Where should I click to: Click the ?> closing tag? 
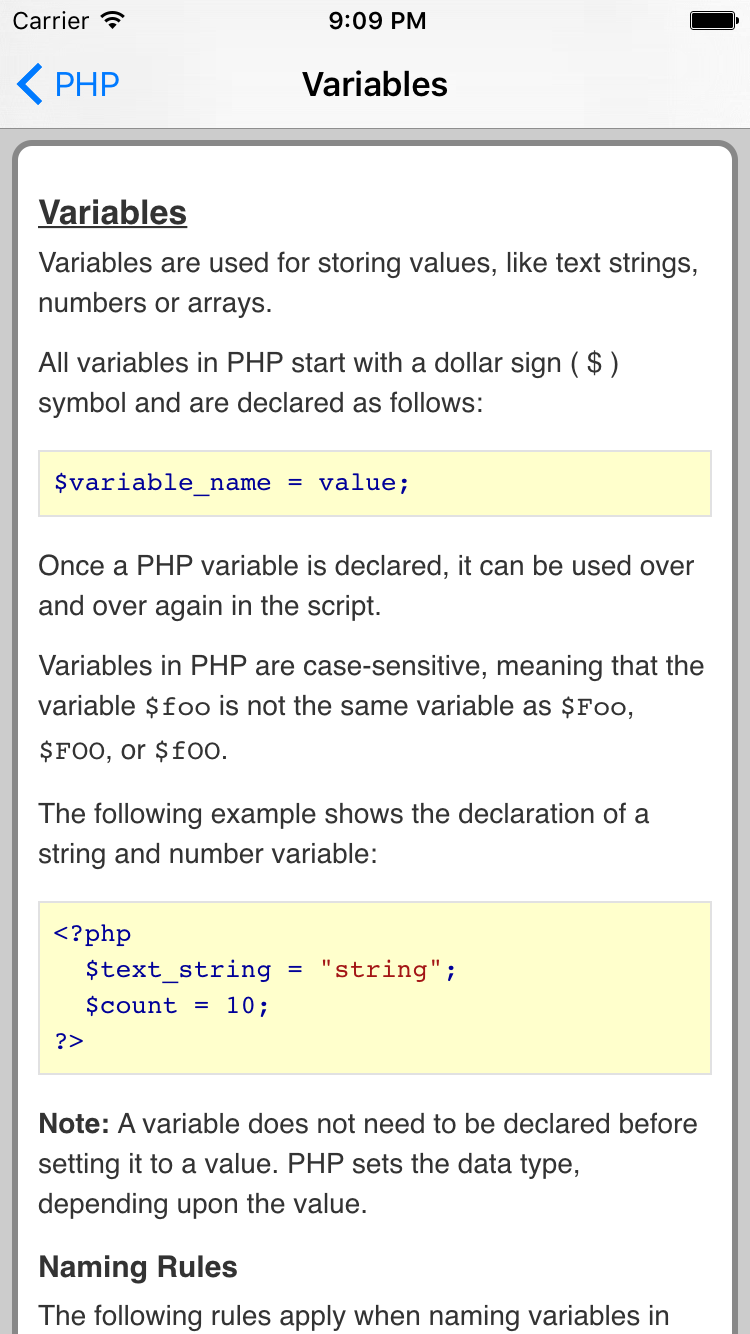pyautogui.click(x=69, y=1041)
